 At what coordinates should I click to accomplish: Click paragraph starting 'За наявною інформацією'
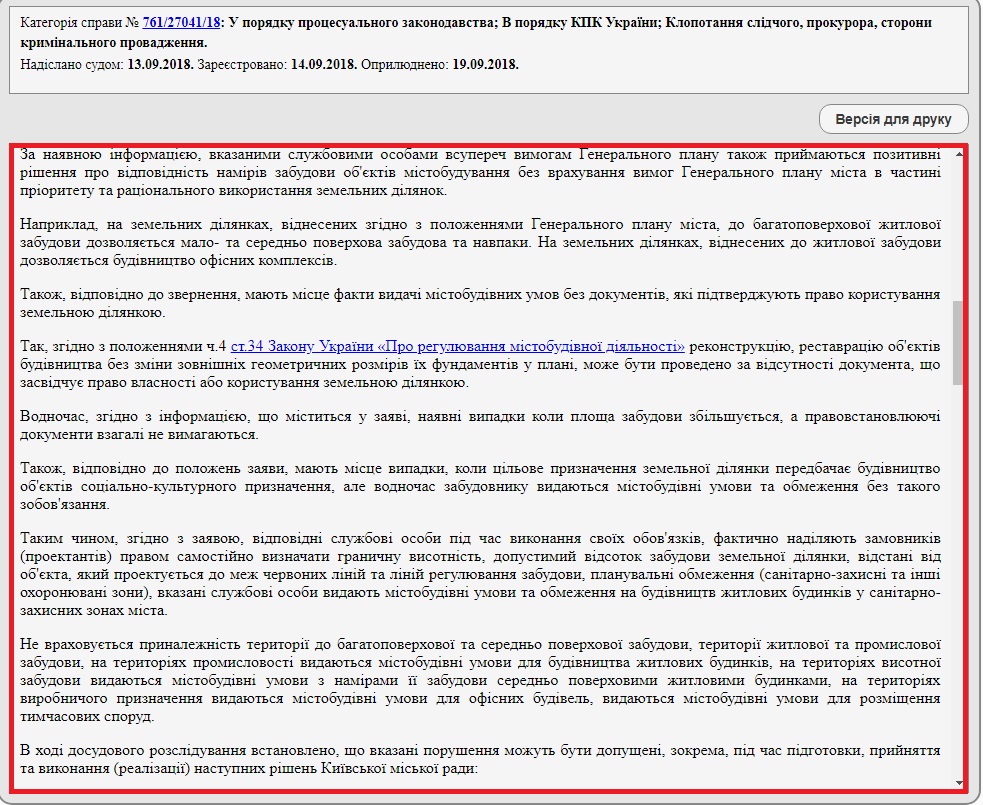pos(480,172)
